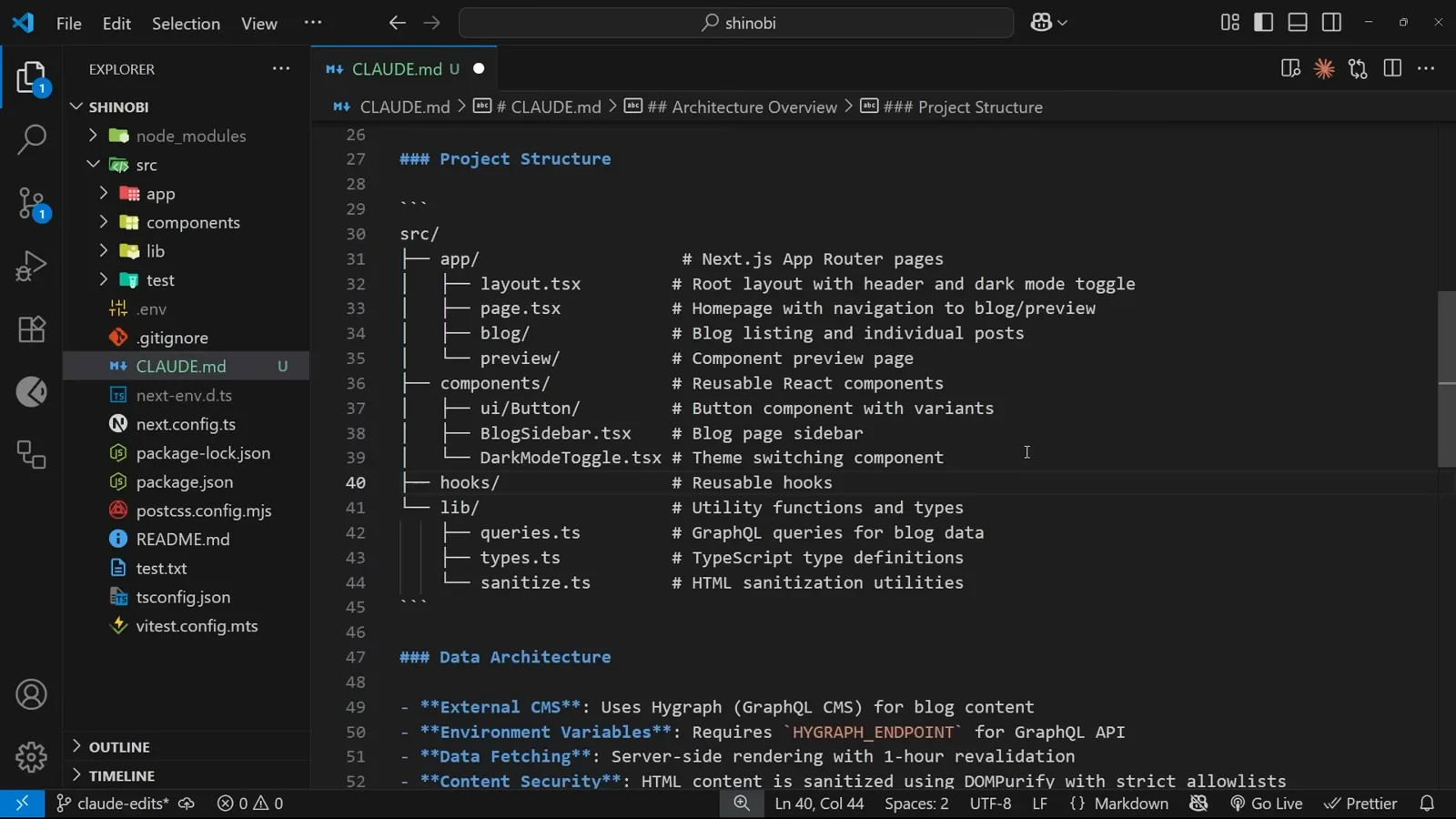1456x819 pixels.
Task: Open the Run and Debug view
Action: (x=31, y=266)
